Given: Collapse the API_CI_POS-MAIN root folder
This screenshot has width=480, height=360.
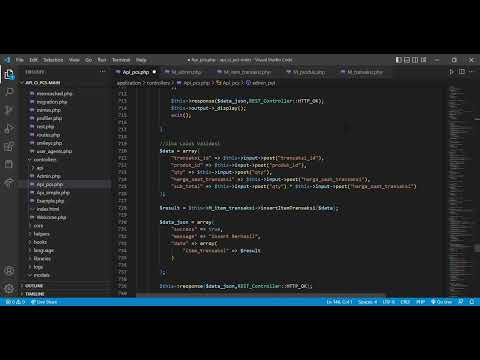Looking at the screenshot, I should (42, 83).
